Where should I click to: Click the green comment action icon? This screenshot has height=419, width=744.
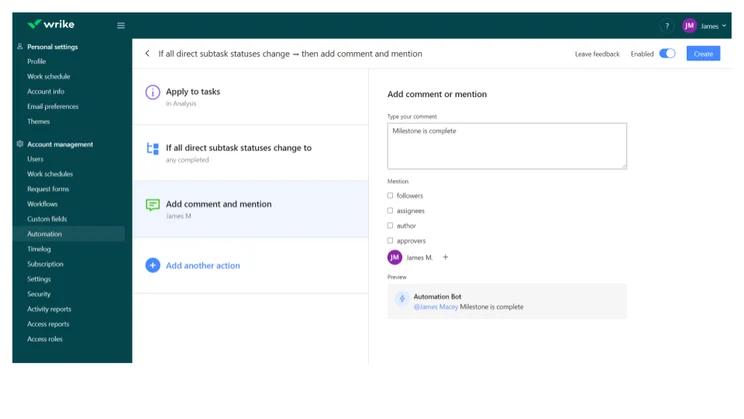point(152,205)
